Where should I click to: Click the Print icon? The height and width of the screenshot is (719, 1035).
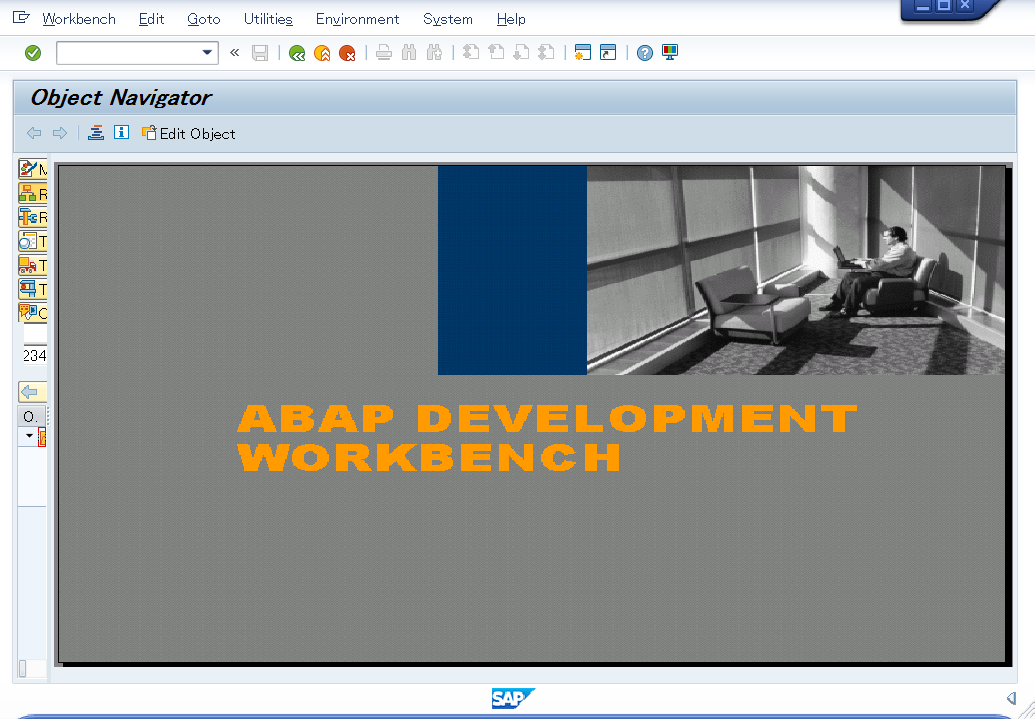tap(384, 53)
